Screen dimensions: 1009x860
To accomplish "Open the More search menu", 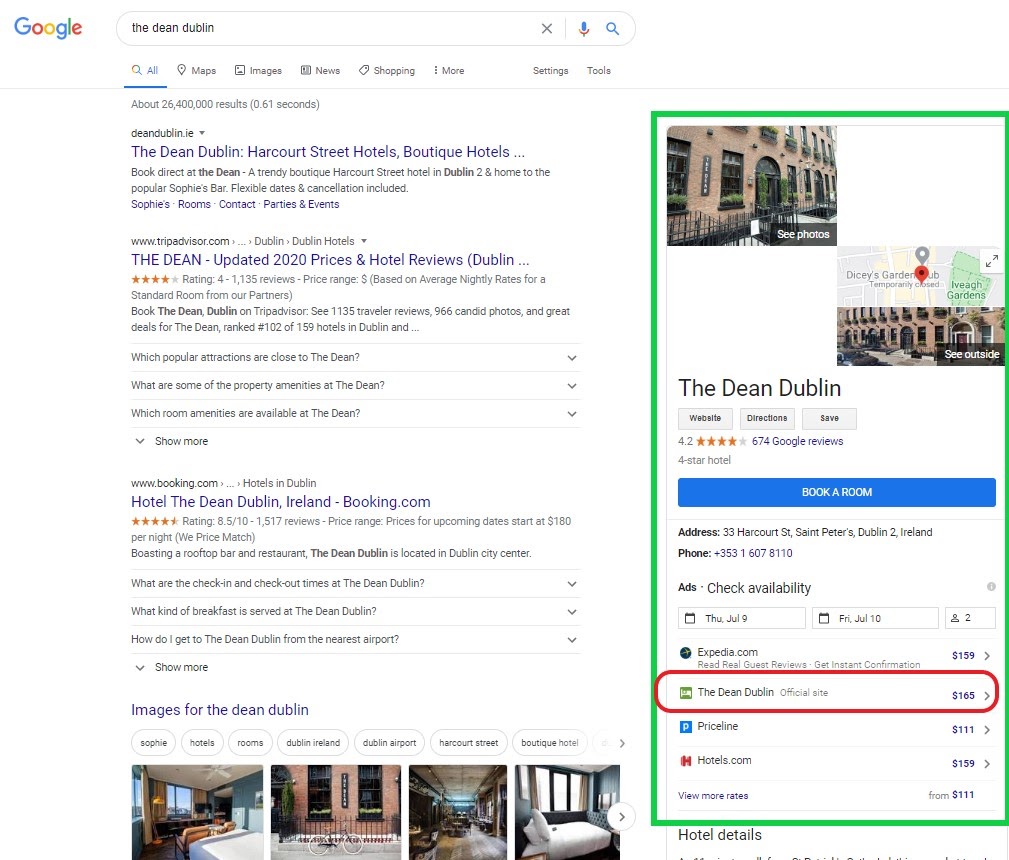I will click(x=448, y=71).
